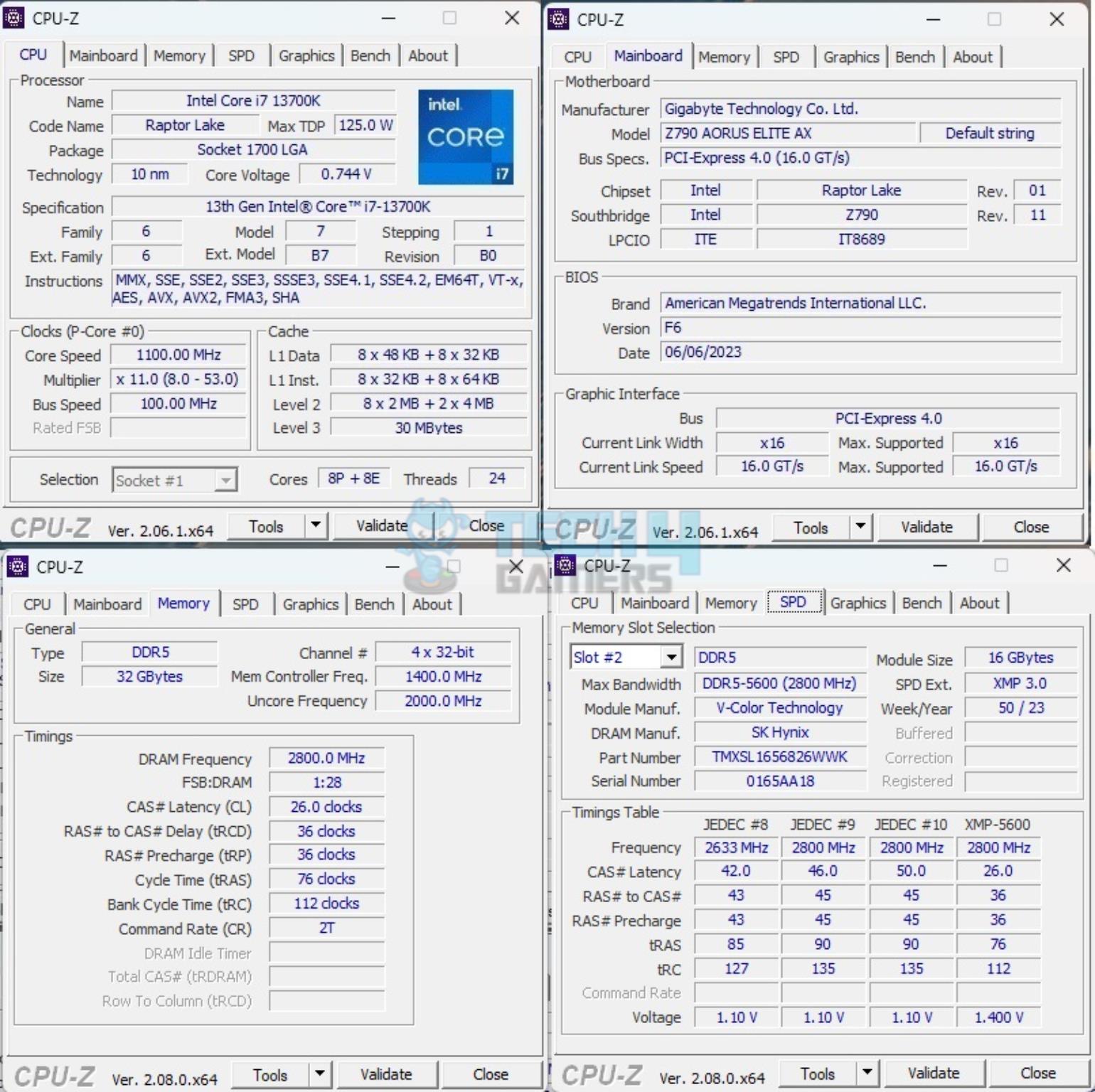The height and width of the screenshot is (1092, 1095).
Task: Open Tools dropdown arrow in Mainboard window
Action: (860, 527)
